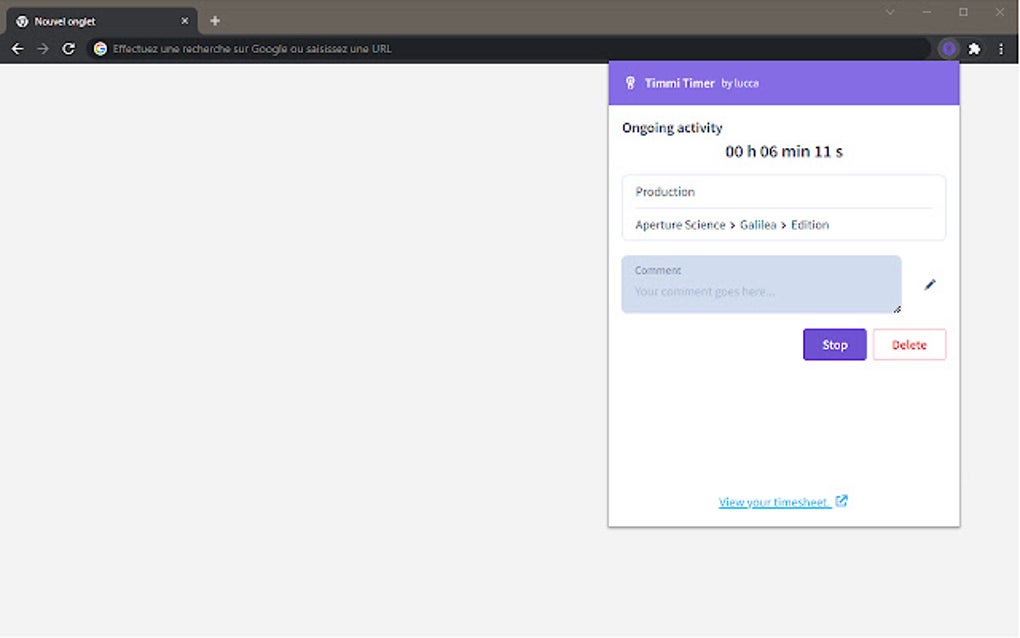Delete the current timer activity
The image size is (1020, 638).
pyautogui.click(x=909, y=344)
